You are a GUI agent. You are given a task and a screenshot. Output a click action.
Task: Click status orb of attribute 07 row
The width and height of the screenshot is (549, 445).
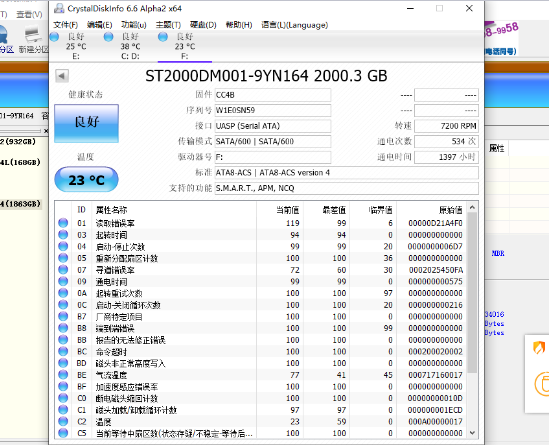[63, 270]
